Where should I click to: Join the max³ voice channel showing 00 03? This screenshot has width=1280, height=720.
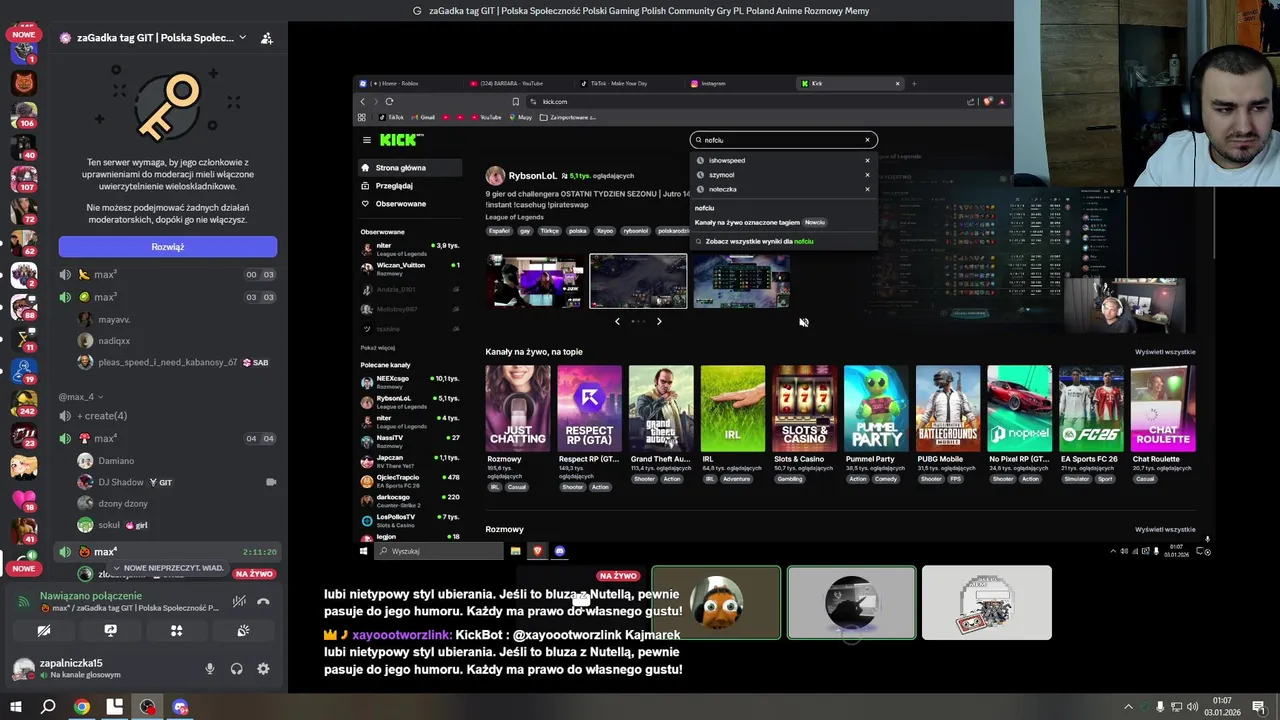[167, 274]
